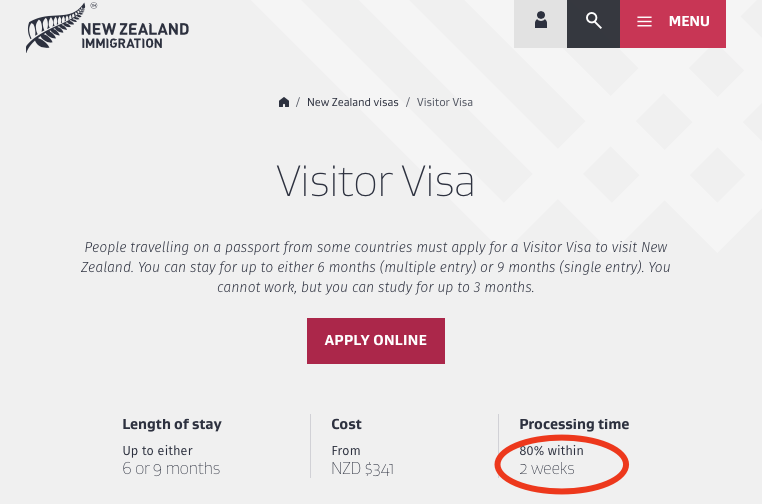This screenshot has height=504, width=762.
Task: Click the visa description paragraph text
Action: point(375,267)
